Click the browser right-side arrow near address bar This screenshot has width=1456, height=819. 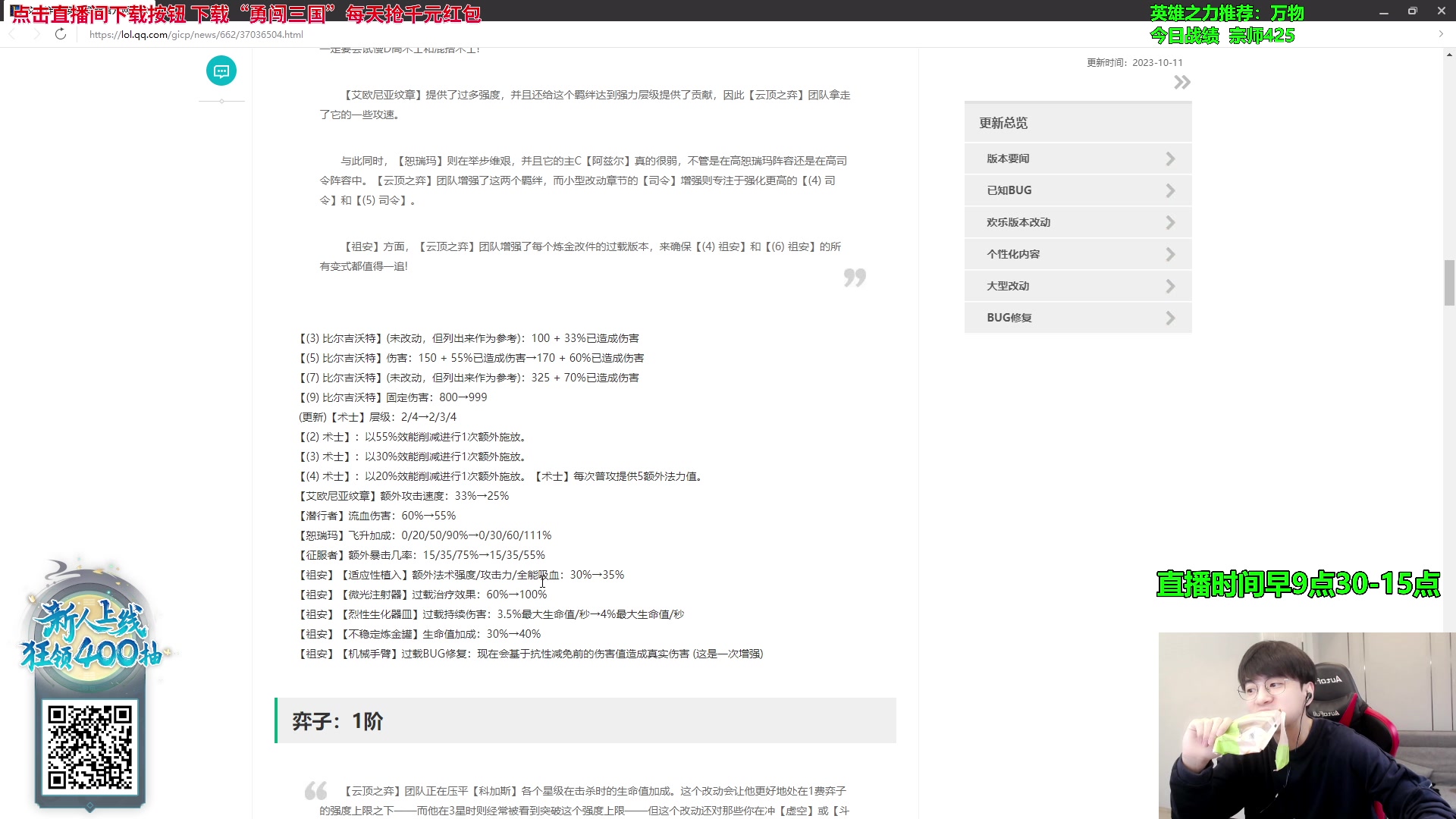(x=1441, y=34)
